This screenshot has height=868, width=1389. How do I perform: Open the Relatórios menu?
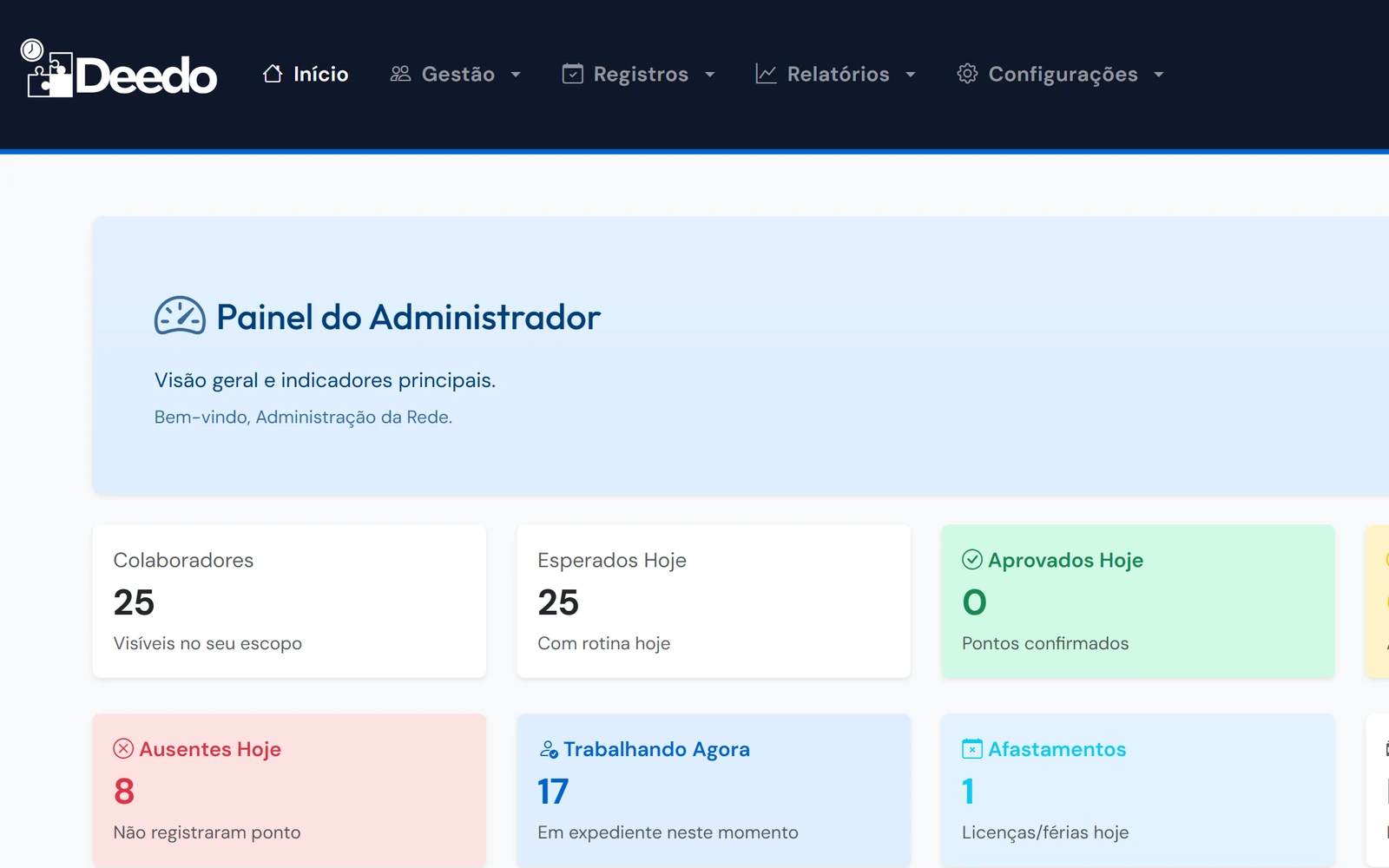click(836, 74)
